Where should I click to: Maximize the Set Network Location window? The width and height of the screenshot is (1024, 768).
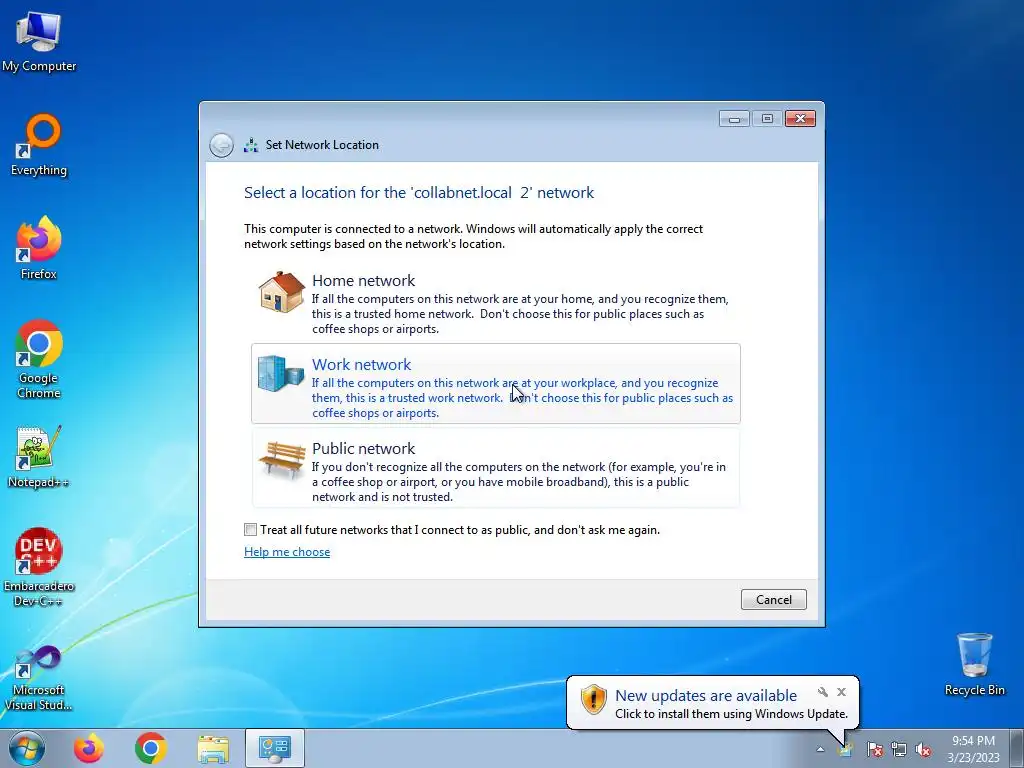(767, 118)
